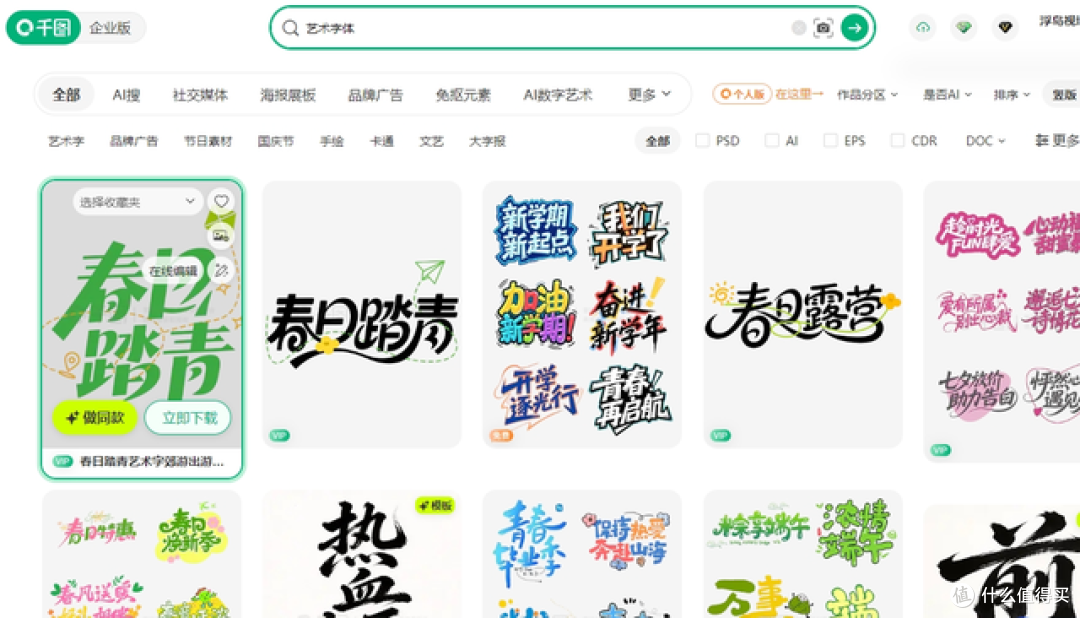
Task: Click the black diamond membership icon
Action: pos(1005,28)
